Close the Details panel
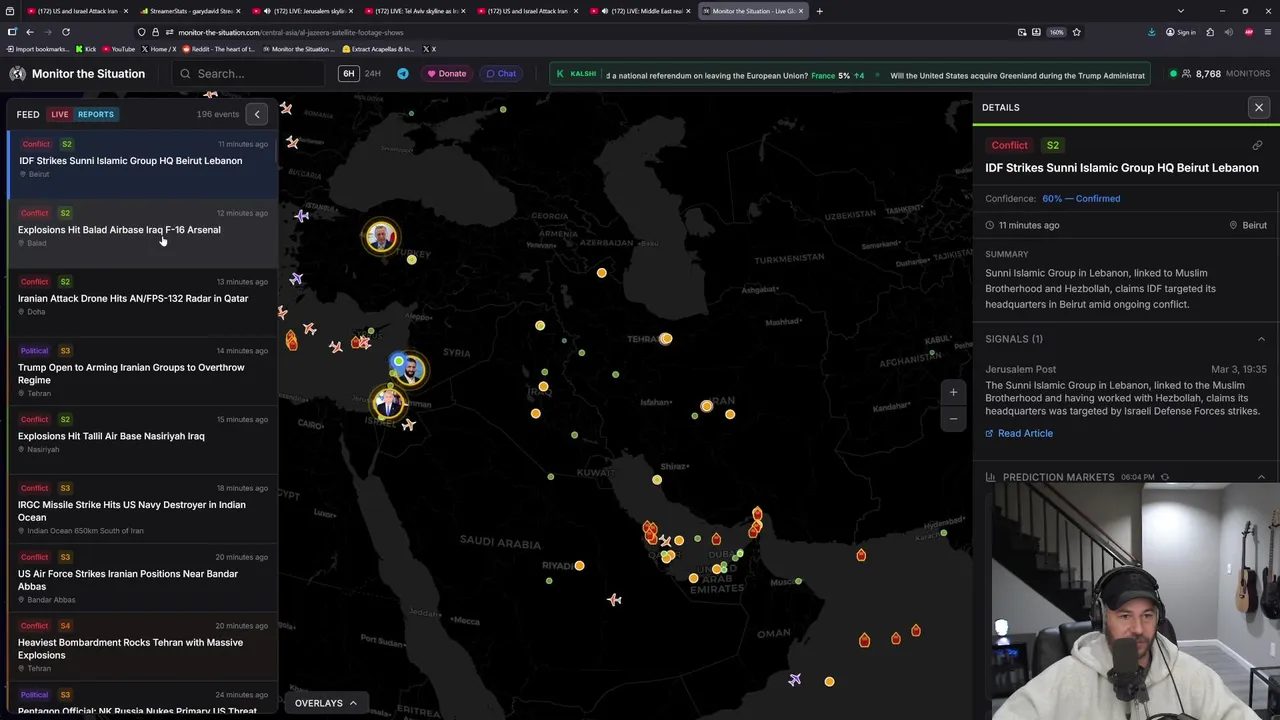This screenshot has height=720, width=1280. click(x=1259, y=107)
